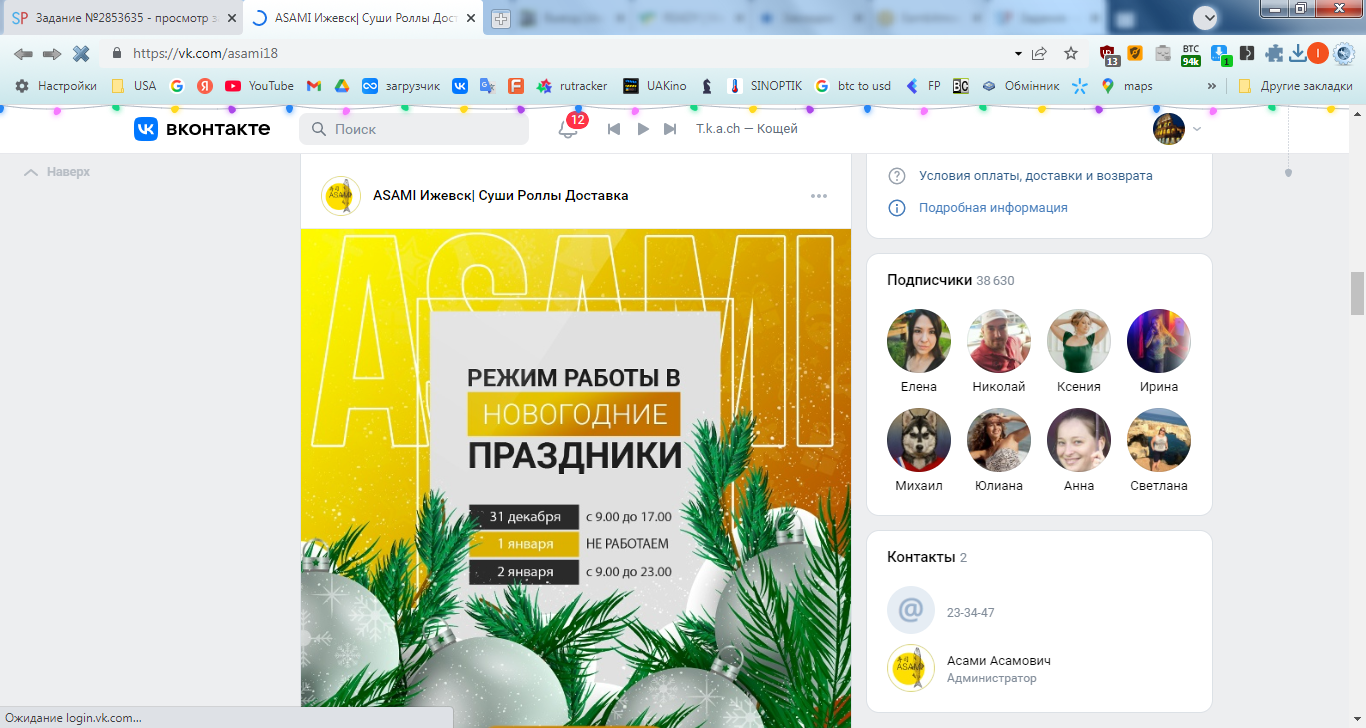Open the Обмінник bookmark
Image resolution: width=1366 pixels, height=728 pixels.
point(1020,86)
